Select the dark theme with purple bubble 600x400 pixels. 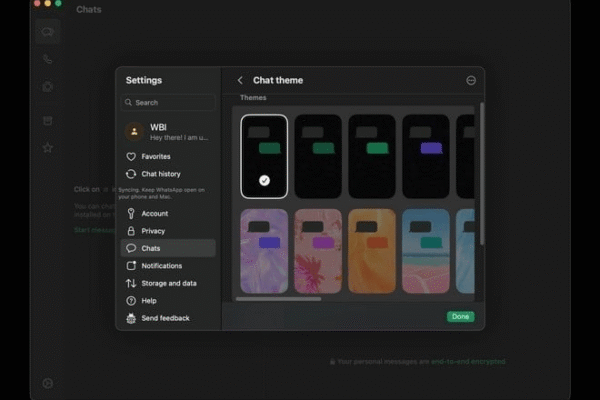coord(426,157)
